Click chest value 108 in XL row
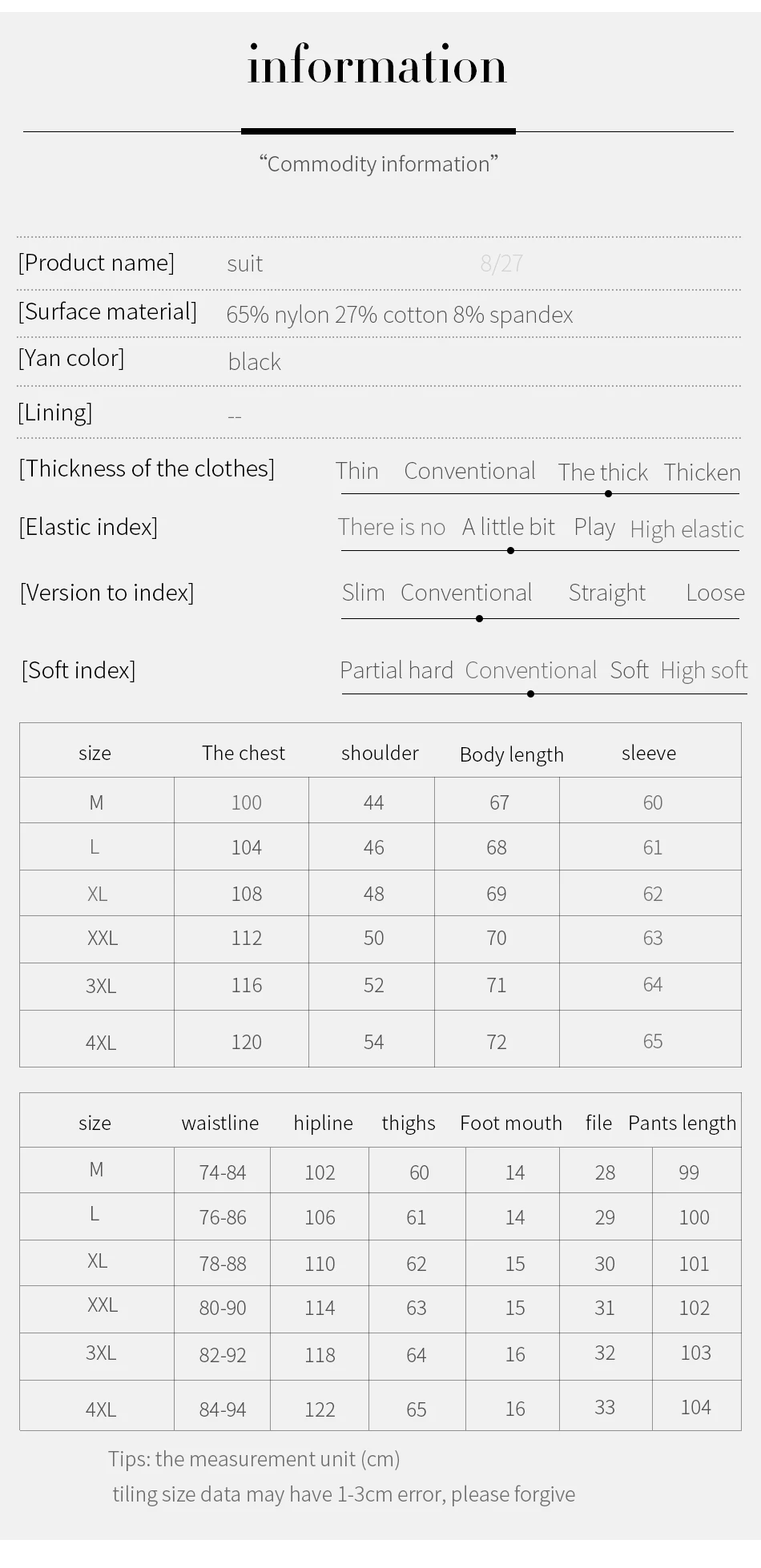This screenshot has height=1568, width=761. pos(247,894)
